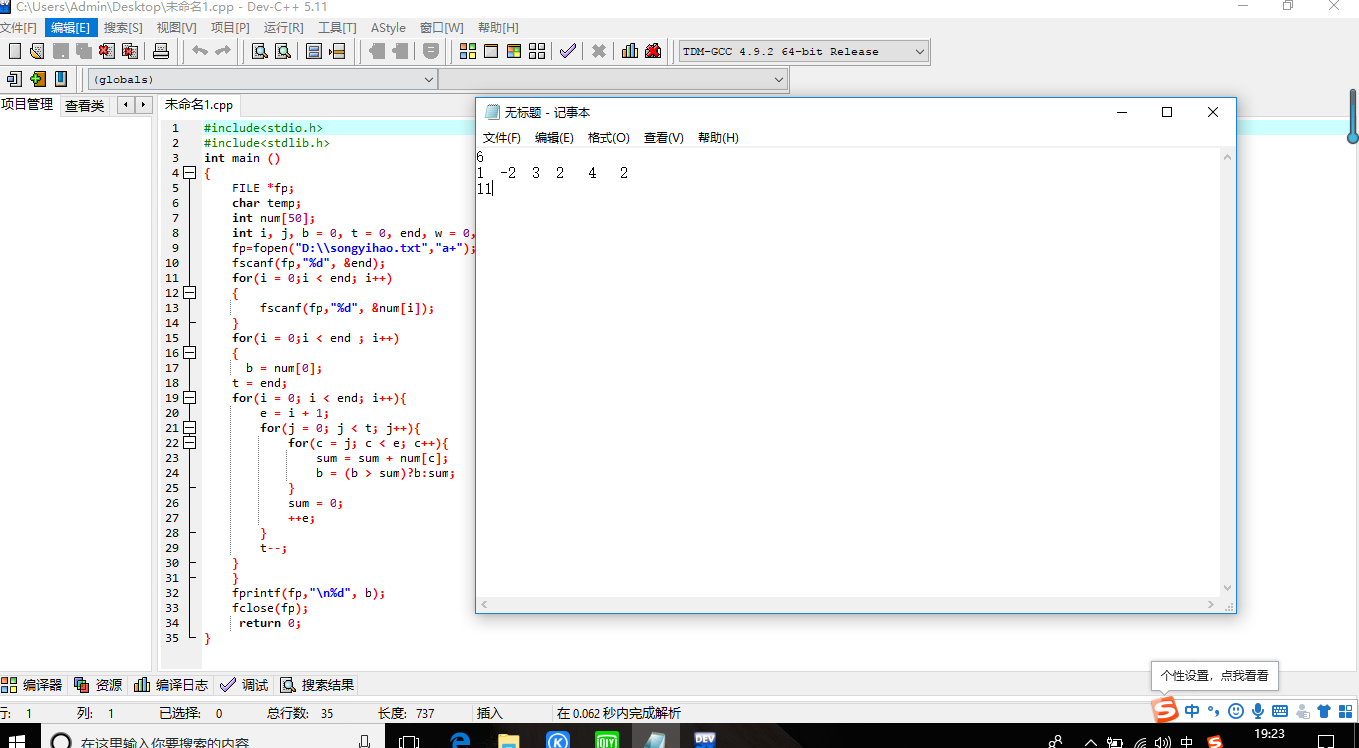This screenshot has width=1359, height=748.
Task: Click the Undo arrow icon
Action: [x=200, y=51]
